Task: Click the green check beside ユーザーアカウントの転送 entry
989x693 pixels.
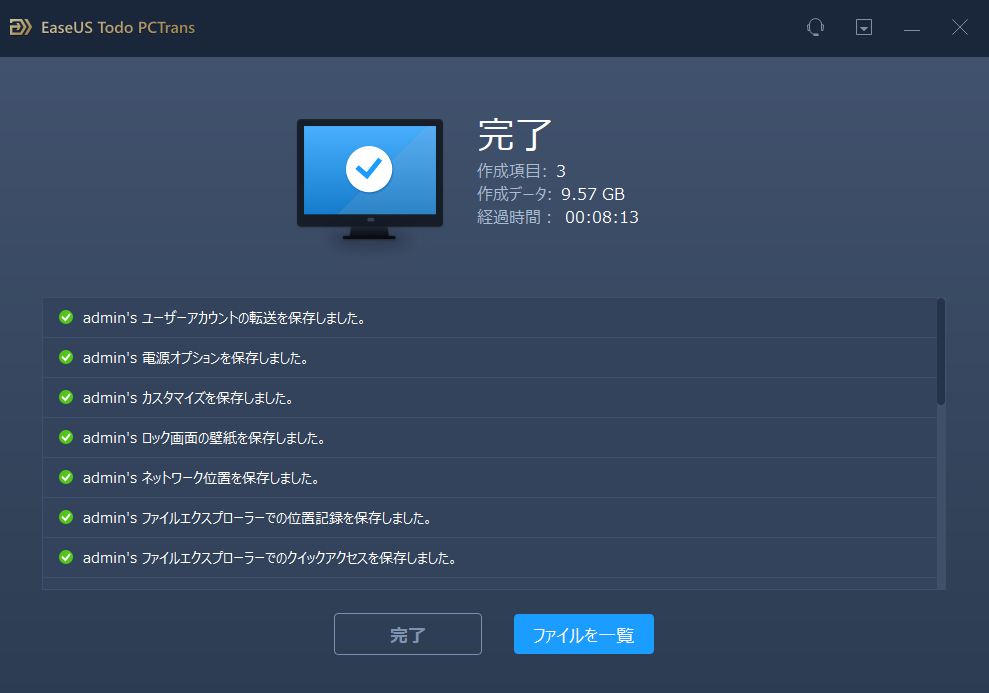Action: (65, 317)
